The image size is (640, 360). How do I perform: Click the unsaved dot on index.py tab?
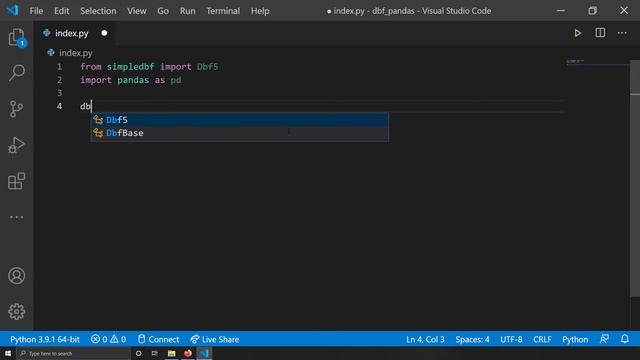tap(104, 33)
